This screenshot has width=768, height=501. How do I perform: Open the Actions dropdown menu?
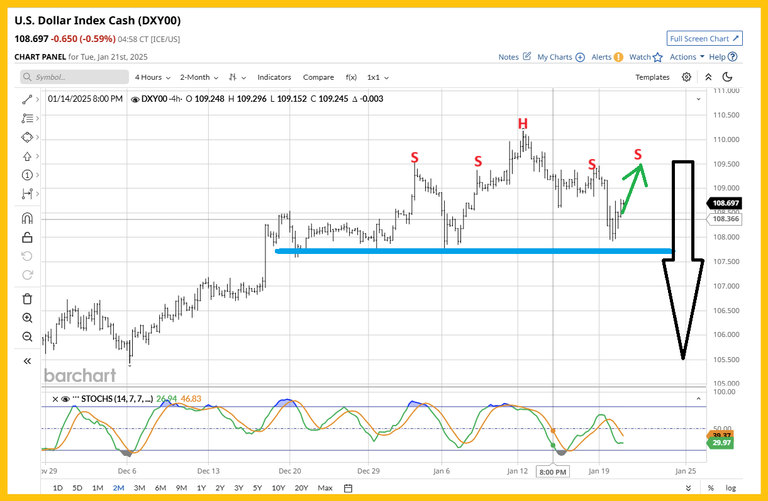tap(686, 57)
